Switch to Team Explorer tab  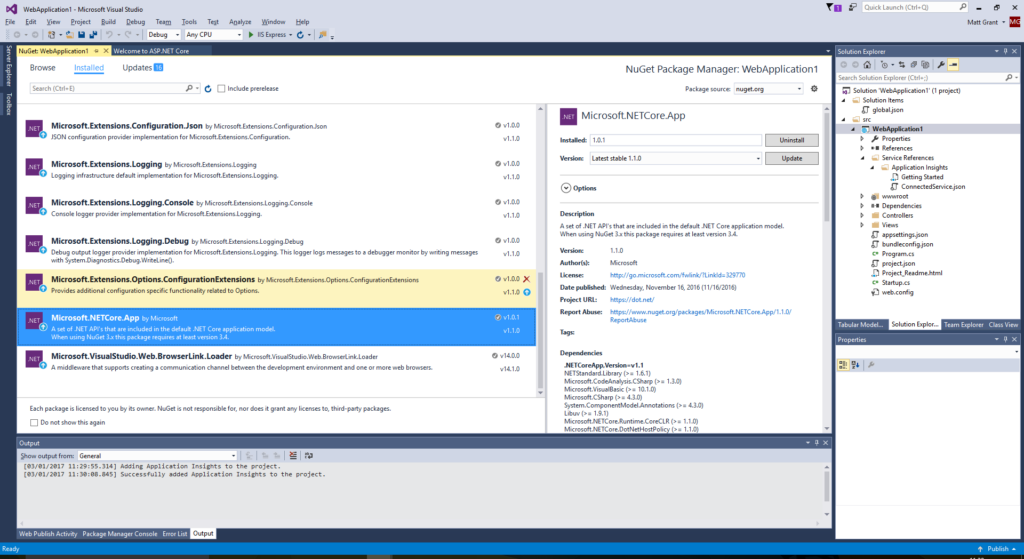(x=963, y=325)
